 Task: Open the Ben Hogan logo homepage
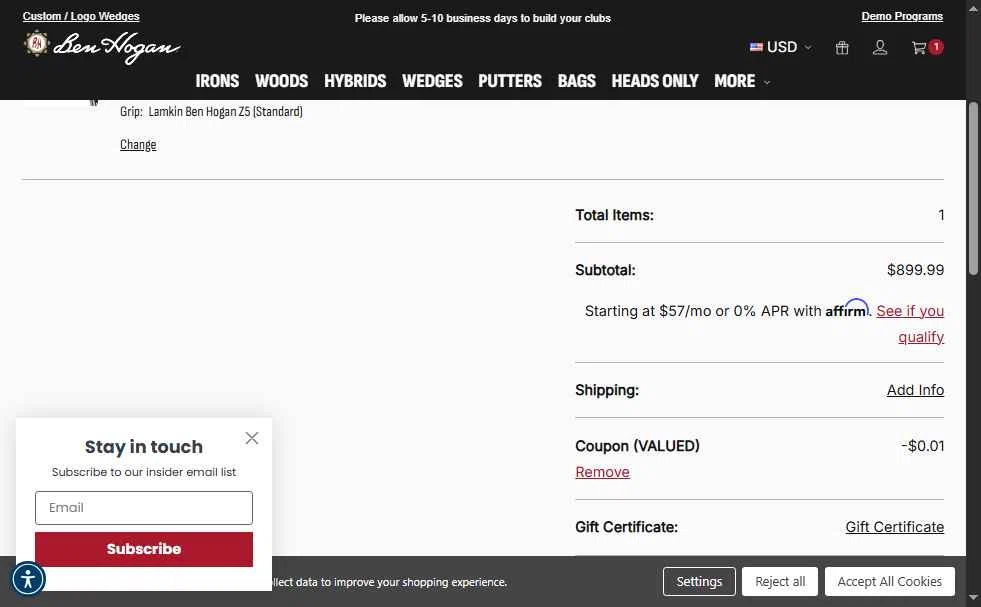(x=102, y=47)
